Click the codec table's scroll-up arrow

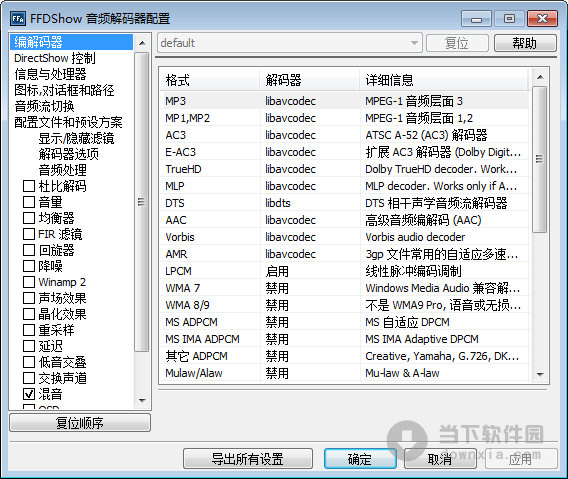coord(540,77)
